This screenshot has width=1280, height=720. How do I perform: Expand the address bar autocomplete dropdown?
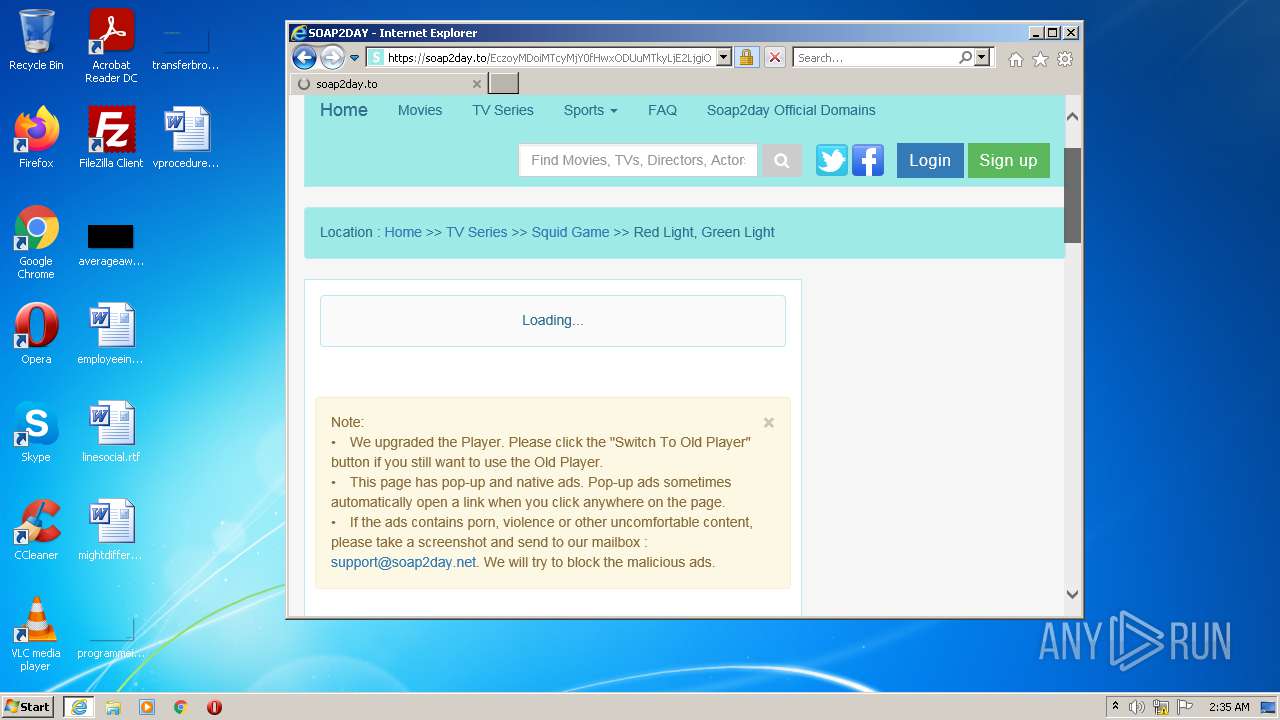click(724, 58)
